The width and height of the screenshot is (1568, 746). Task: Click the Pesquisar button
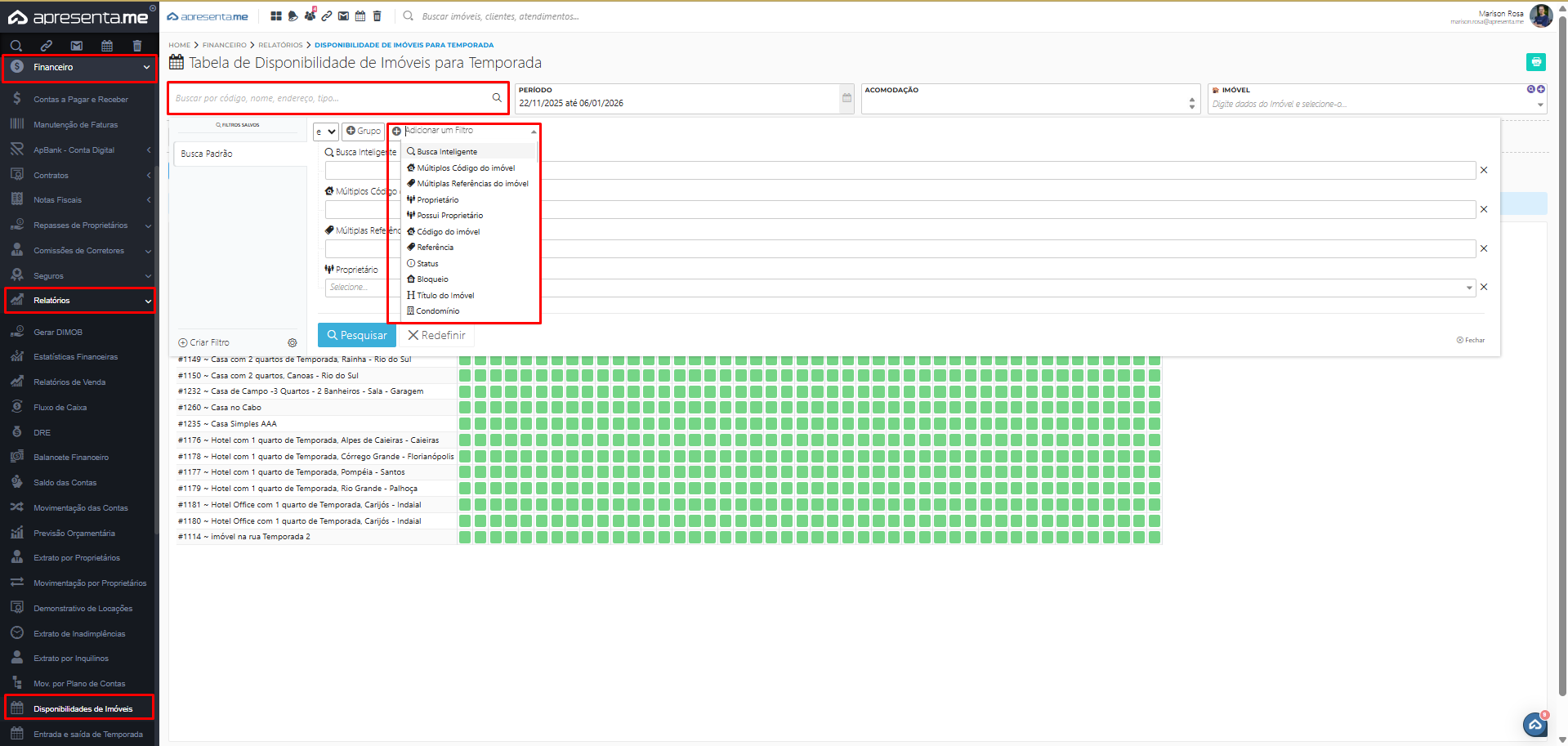tap(356, 336)
